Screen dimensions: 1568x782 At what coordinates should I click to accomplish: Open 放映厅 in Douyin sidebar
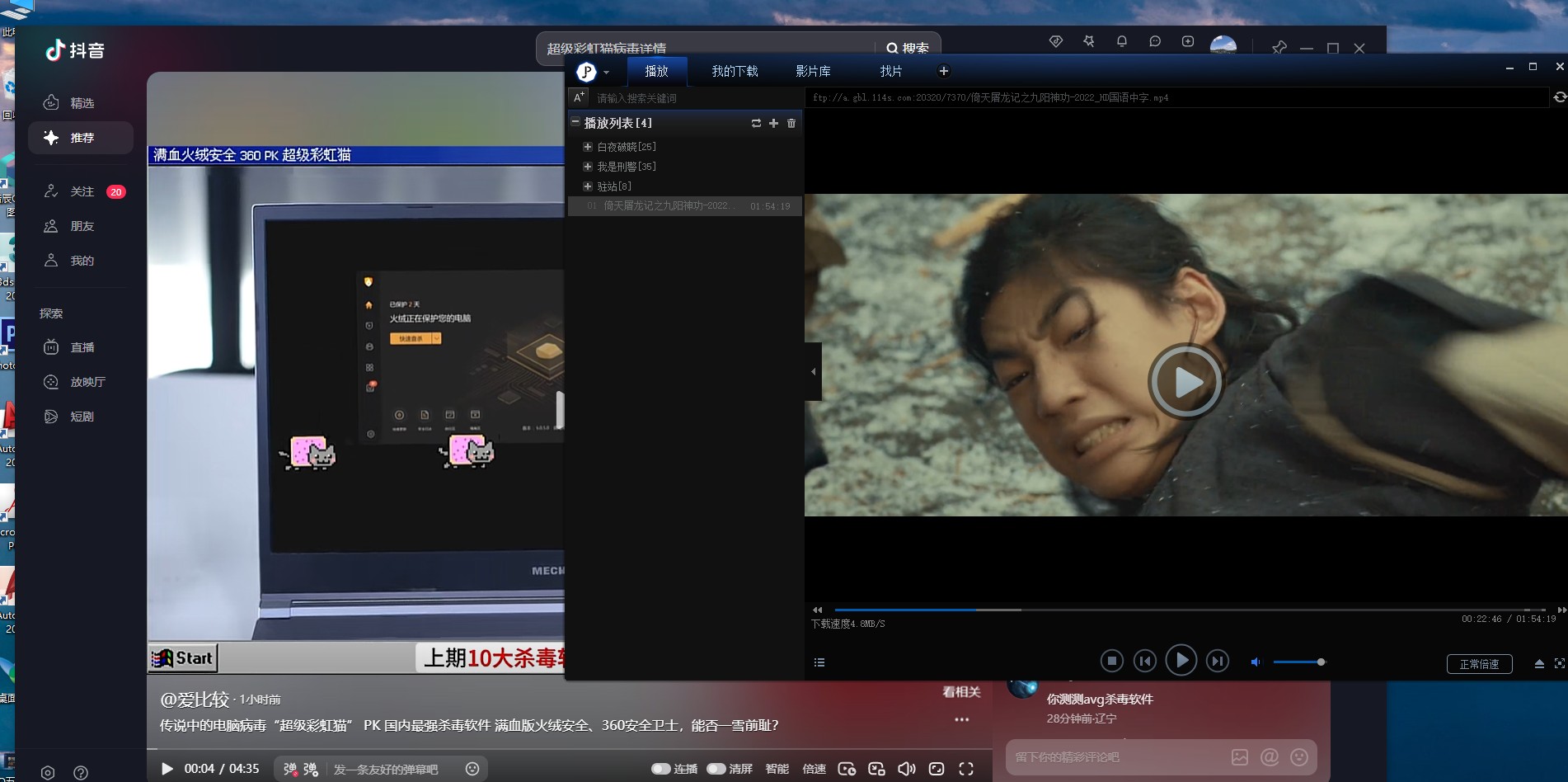tap(81, 382)
